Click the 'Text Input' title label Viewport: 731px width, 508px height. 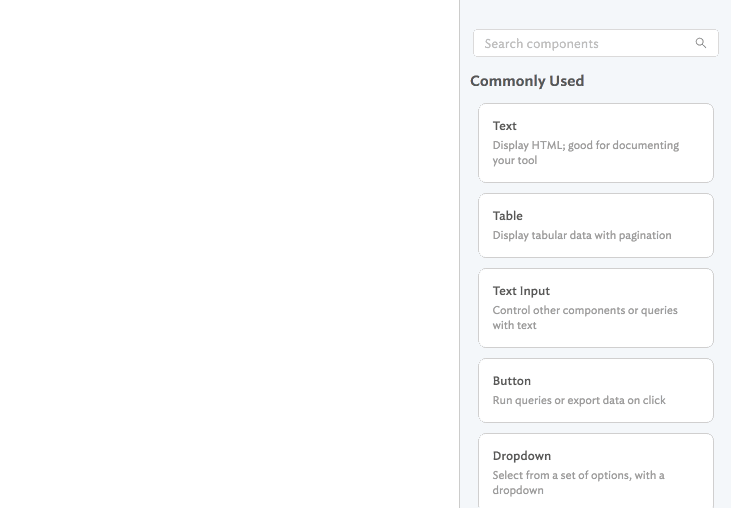tap(521, 291)
